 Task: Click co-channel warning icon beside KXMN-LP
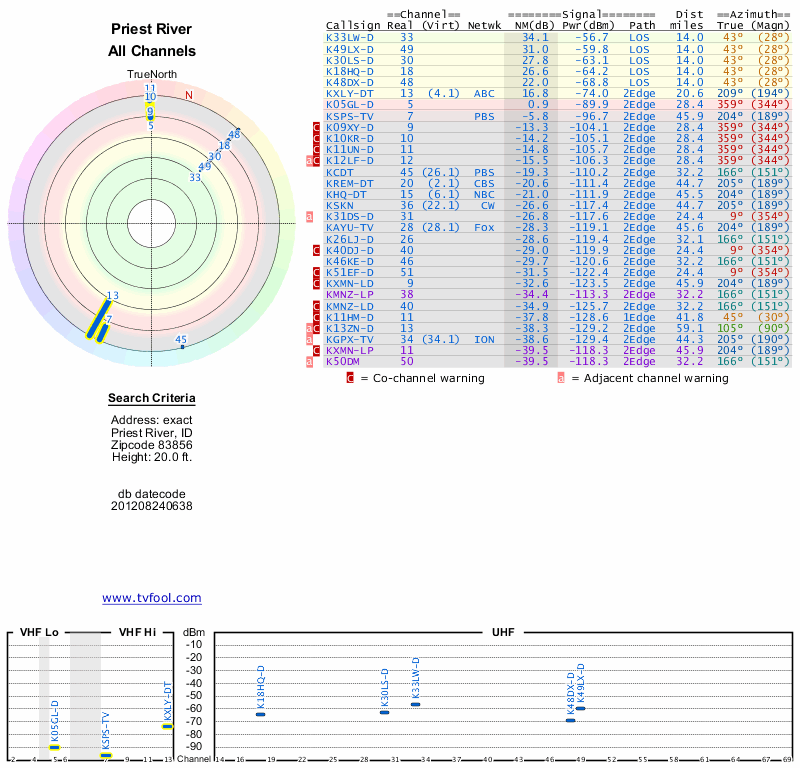pyautogui.click(x=317, y=350)
